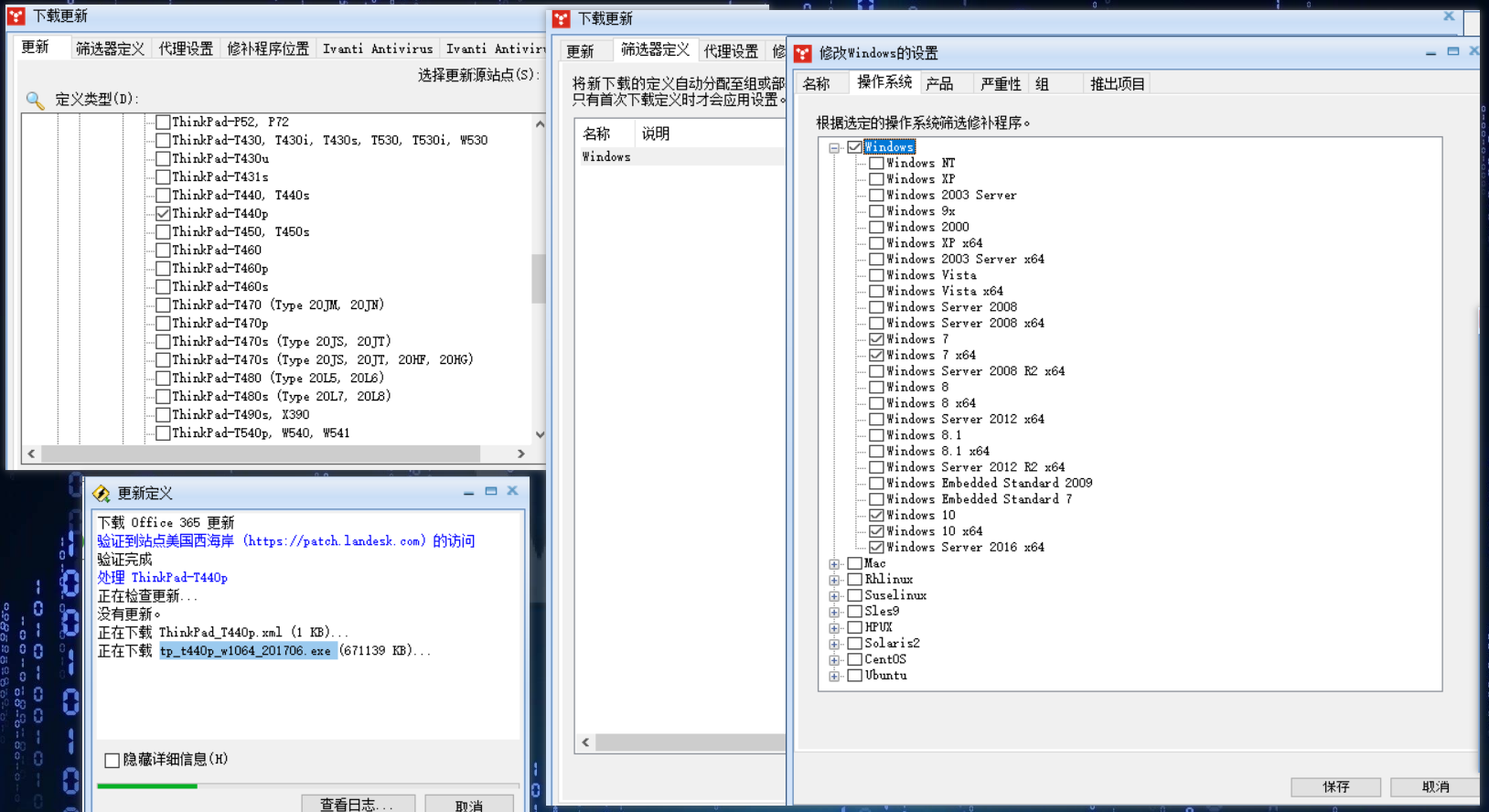Select the Windows row in 名称 list
This screenshot has height=812, width=1489.
[606, 157]
